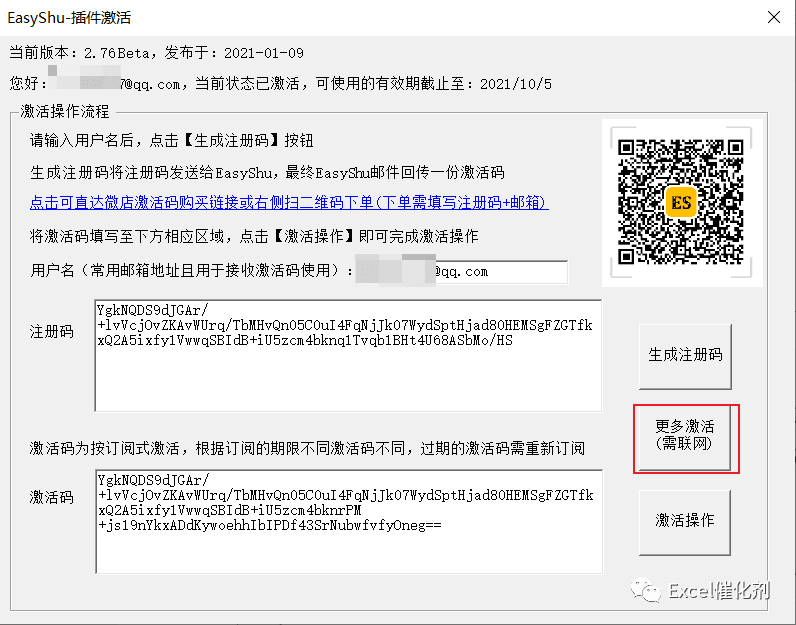Focus the 激活码 text box
796x625 pixels.
(x=349, y=521)
